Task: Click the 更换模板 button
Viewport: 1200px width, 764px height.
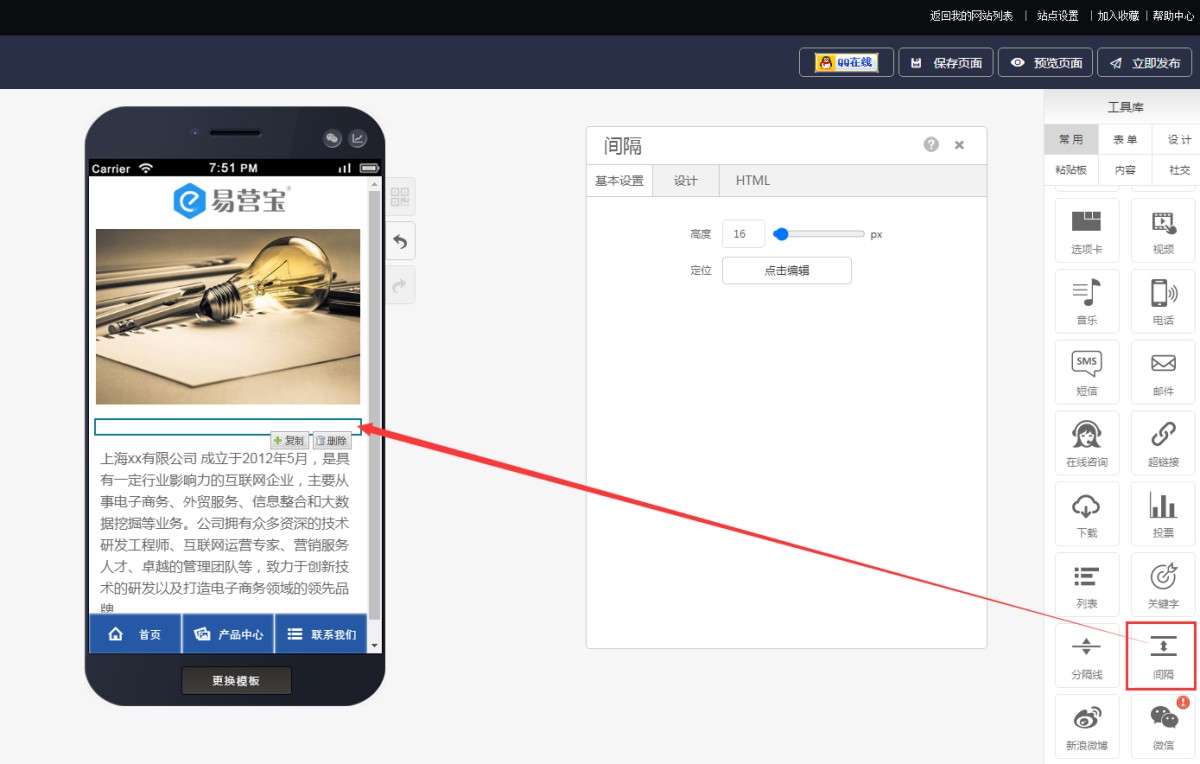Action: 236,680
